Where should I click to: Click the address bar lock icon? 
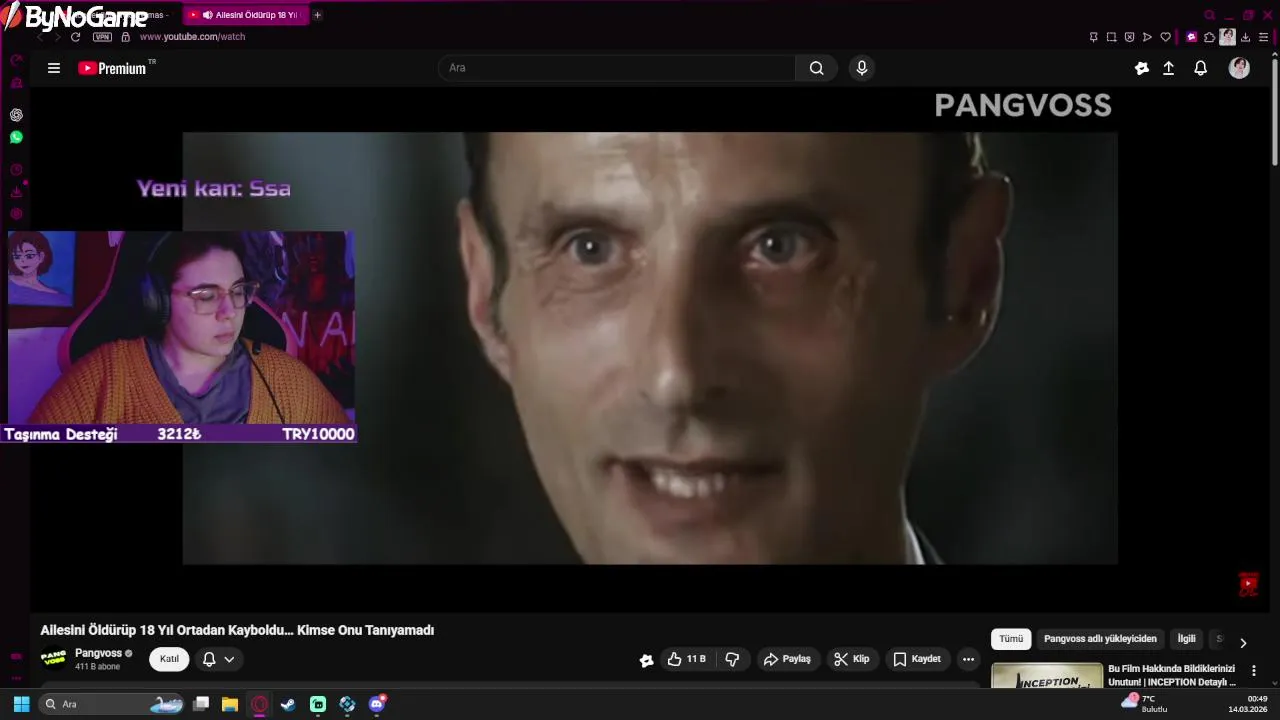(x=125, y=37)
